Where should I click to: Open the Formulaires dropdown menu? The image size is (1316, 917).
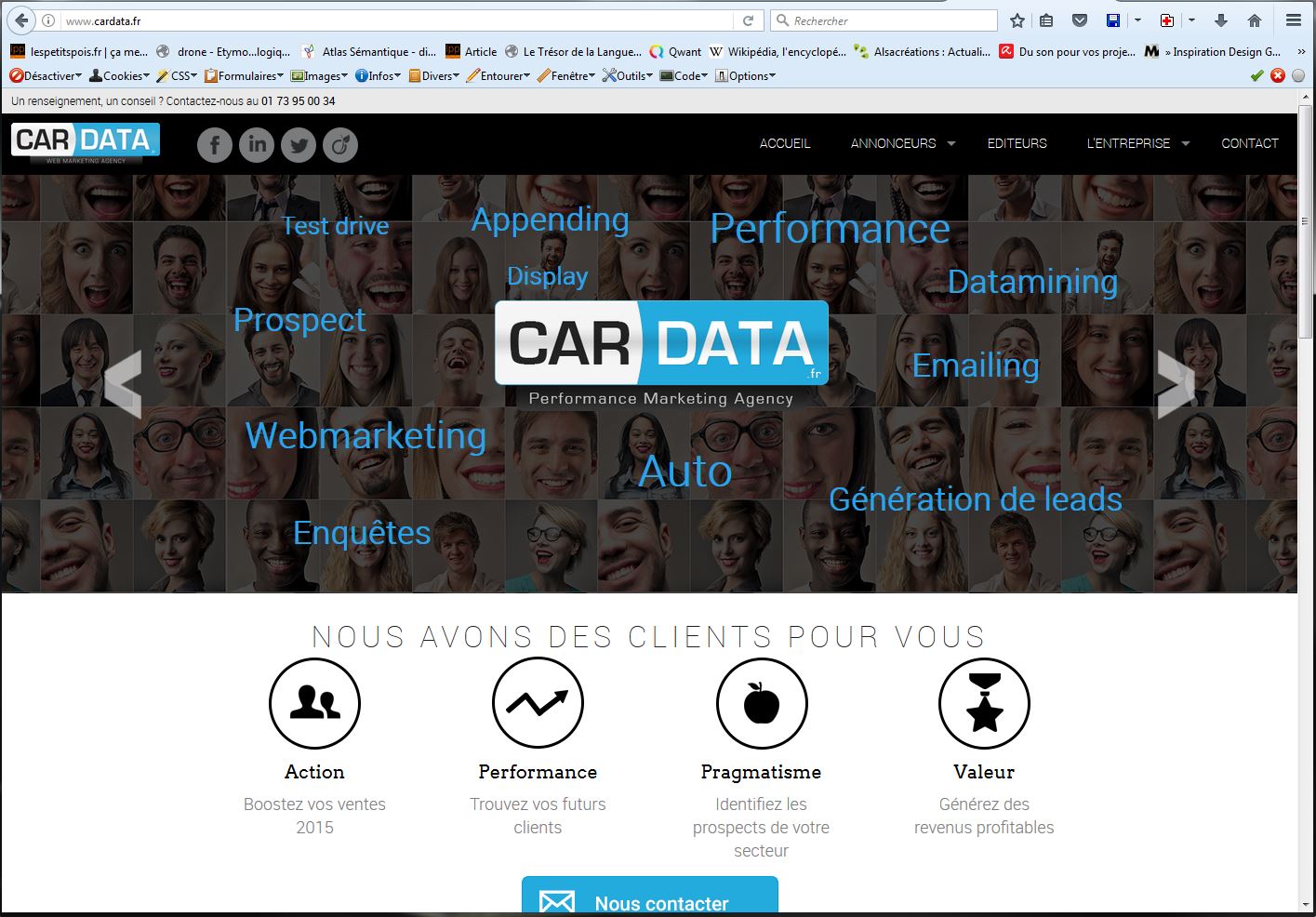(x=244, y=76)
